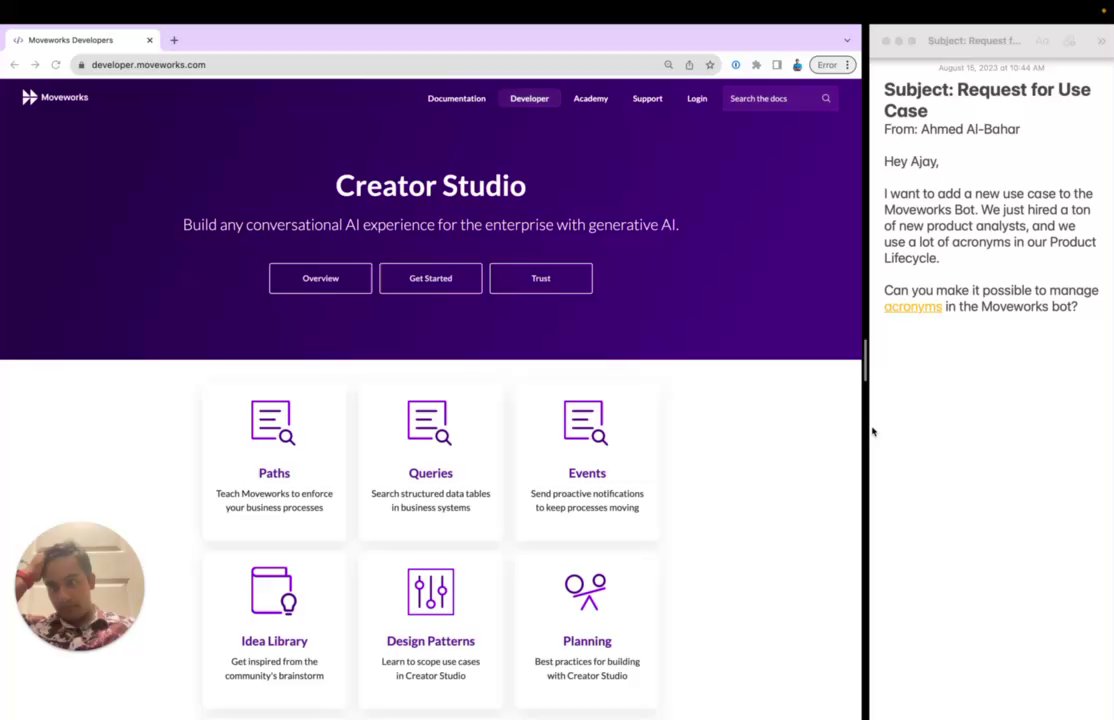This screenshot has height=720, width=1114.
Task: Click the Trust button
Action: [x=541, y=279]
